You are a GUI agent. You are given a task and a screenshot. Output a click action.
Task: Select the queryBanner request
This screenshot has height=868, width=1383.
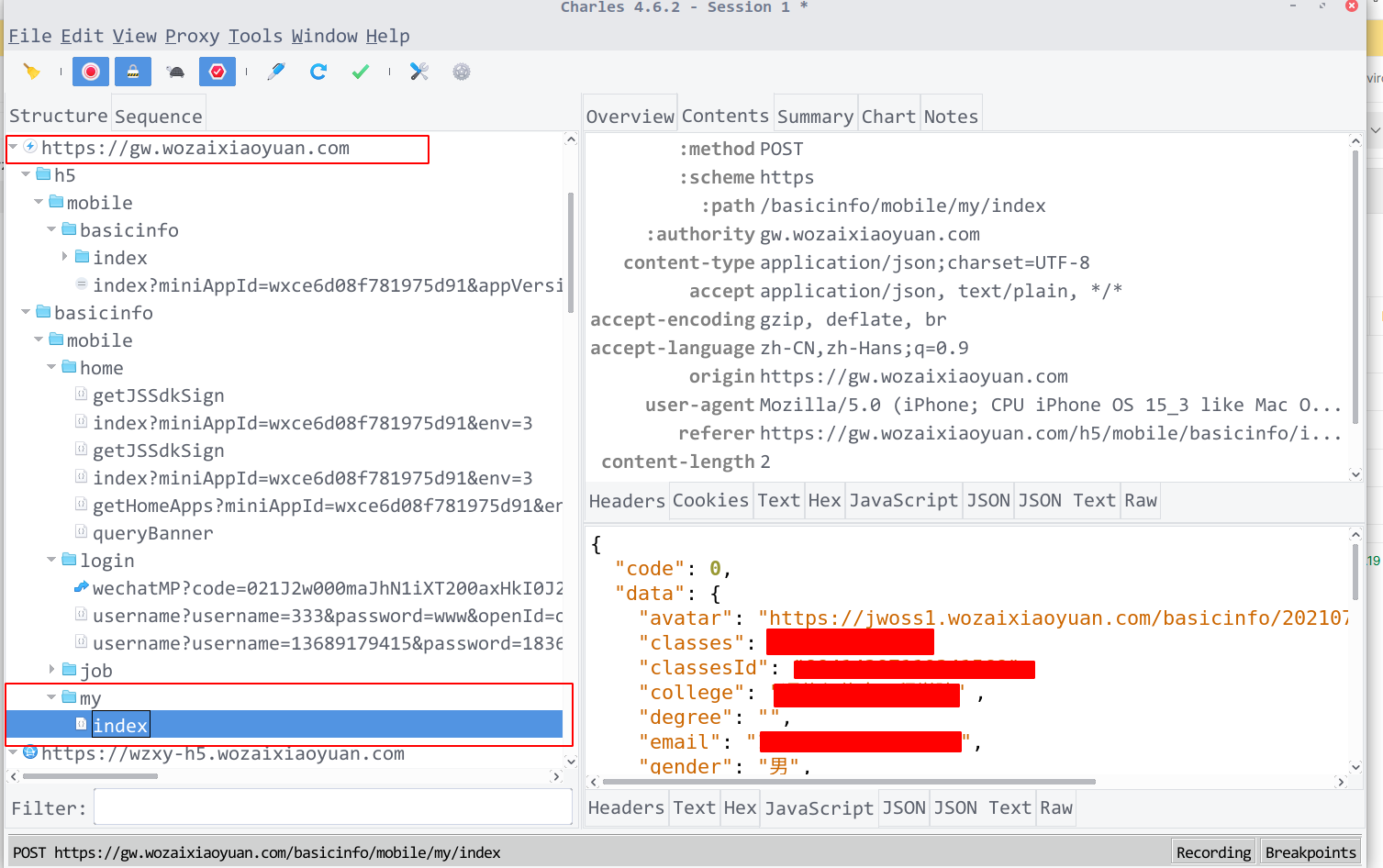coord(152,533)
